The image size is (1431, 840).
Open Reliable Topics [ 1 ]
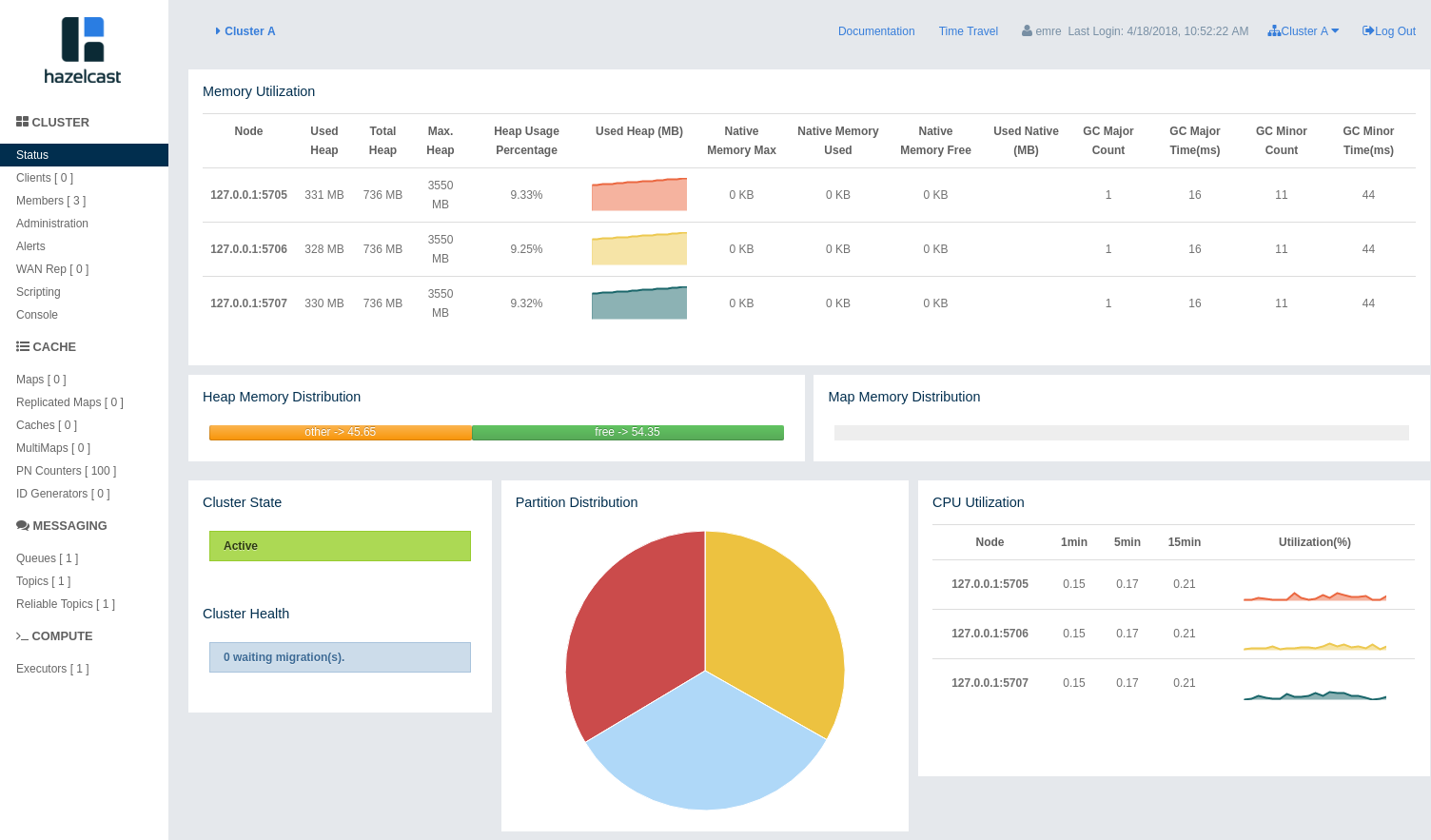point(66,604)
